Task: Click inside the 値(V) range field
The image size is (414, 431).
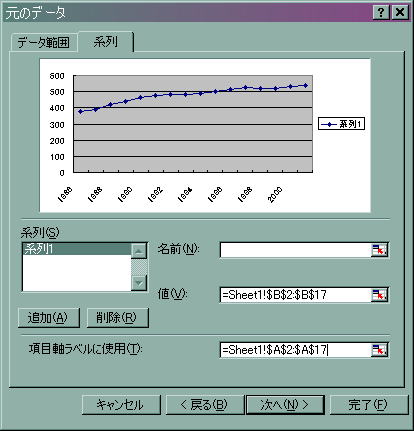Action: (x=295, y=295)
